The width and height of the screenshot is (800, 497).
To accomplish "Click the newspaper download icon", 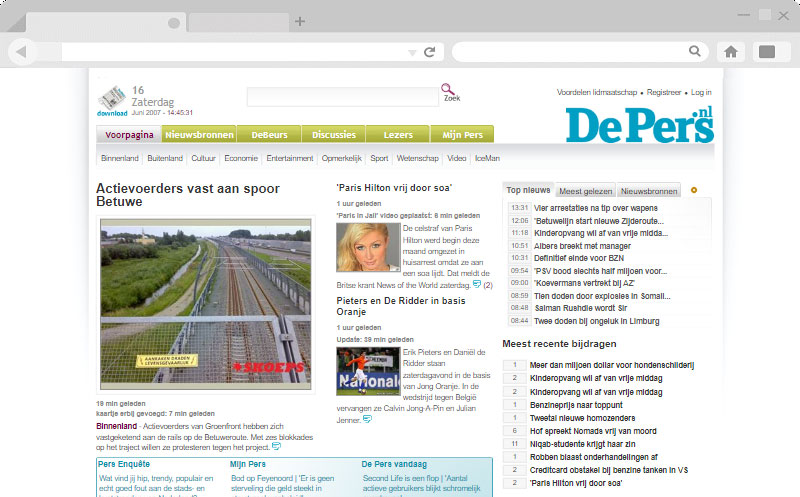I will (112, 100).
